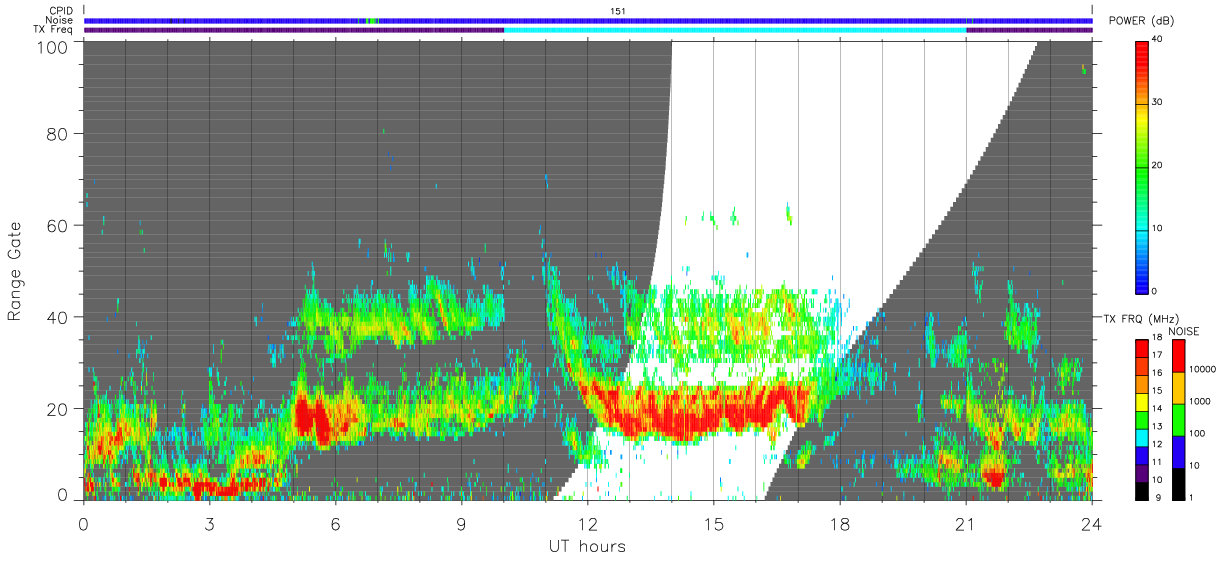Viewport: 1228px width, 567px height.
Task: Click the 'POWER (dB)' label
Action: click(x=1141, y=21)
